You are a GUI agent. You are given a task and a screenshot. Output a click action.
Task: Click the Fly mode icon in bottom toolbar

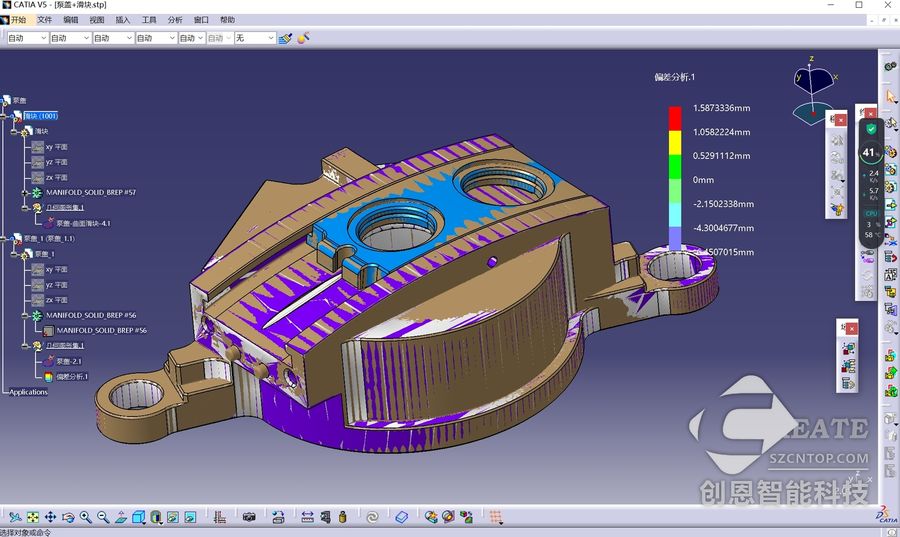[x=15, y=517]
